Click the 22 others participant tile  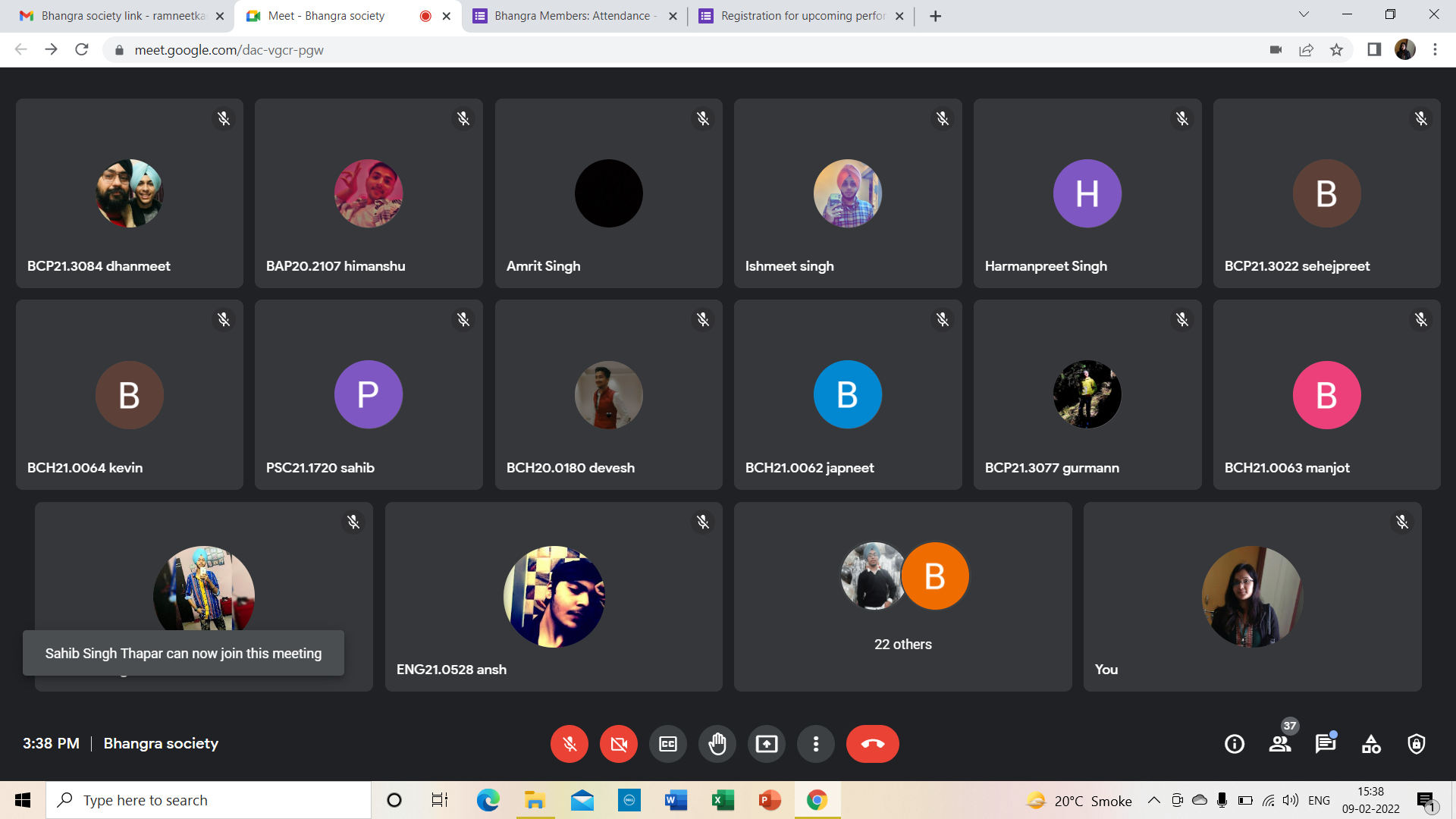902,597
